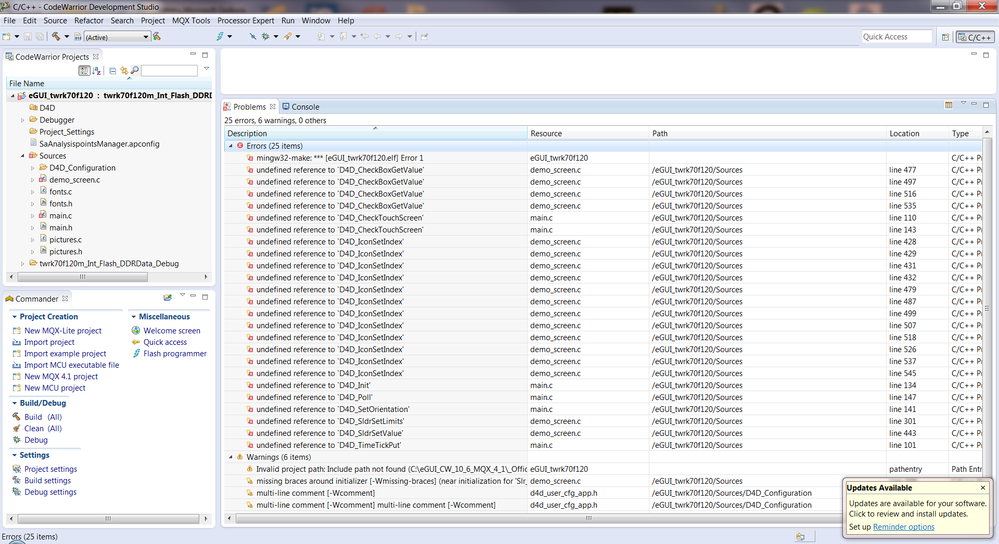Click the Welcome screen globe icon
This screenshot has height=544, width=999.
pyautogui.click(x=136, y=331)
